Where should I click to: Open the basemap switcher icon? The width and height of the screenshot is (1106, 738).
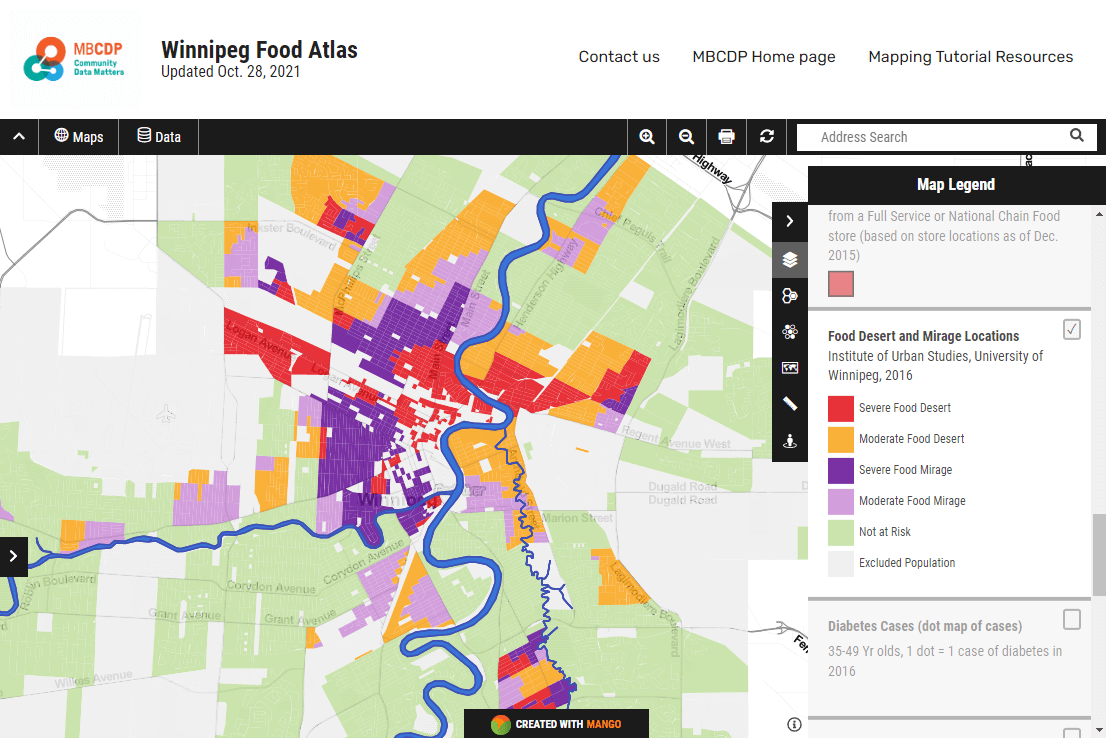pos(790,367)
